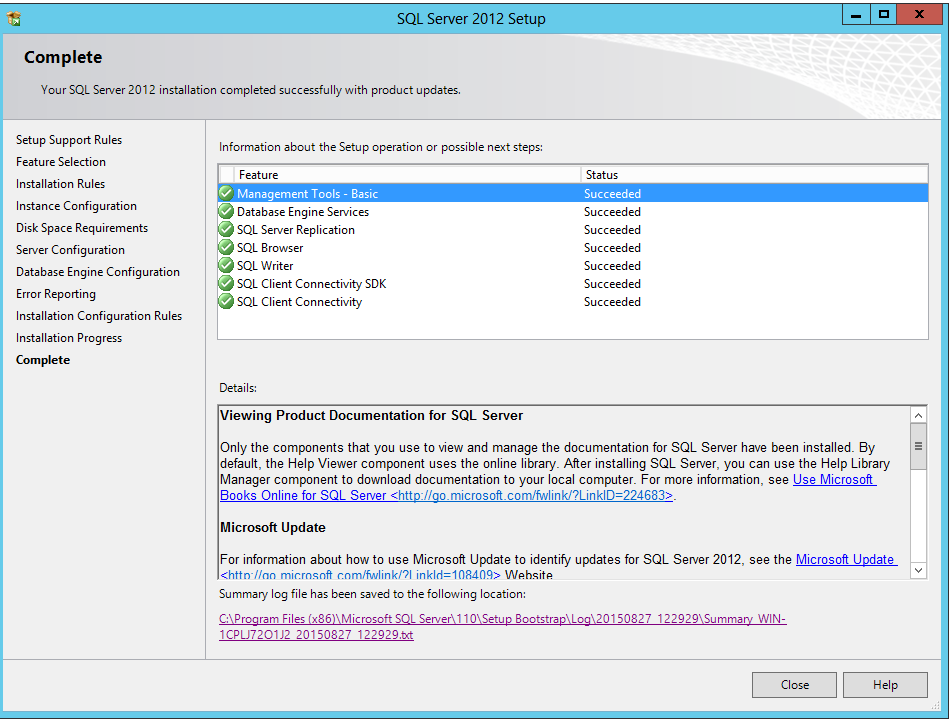Select the SQL Client Connectivity feature name
The image size is (951, 721).
click(x=299, y=302)
